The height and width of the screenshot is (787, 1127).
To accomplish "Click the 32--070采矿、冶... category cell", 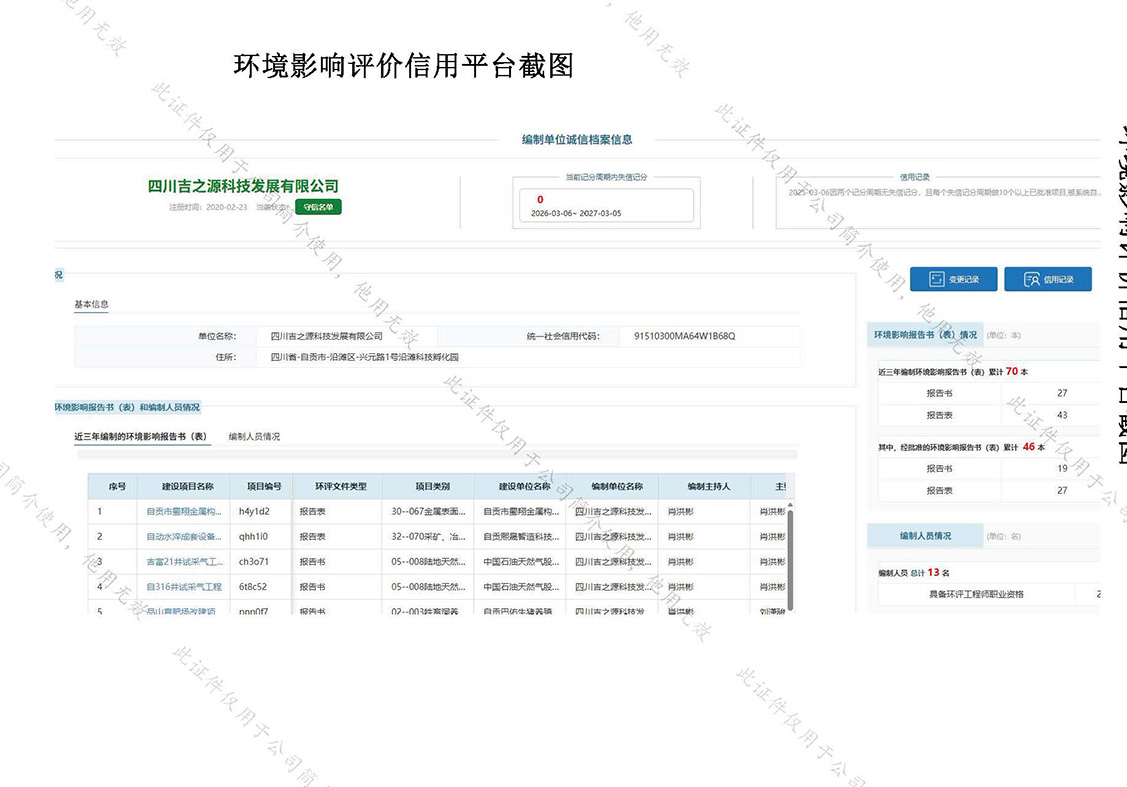I will tap(428, 536).
